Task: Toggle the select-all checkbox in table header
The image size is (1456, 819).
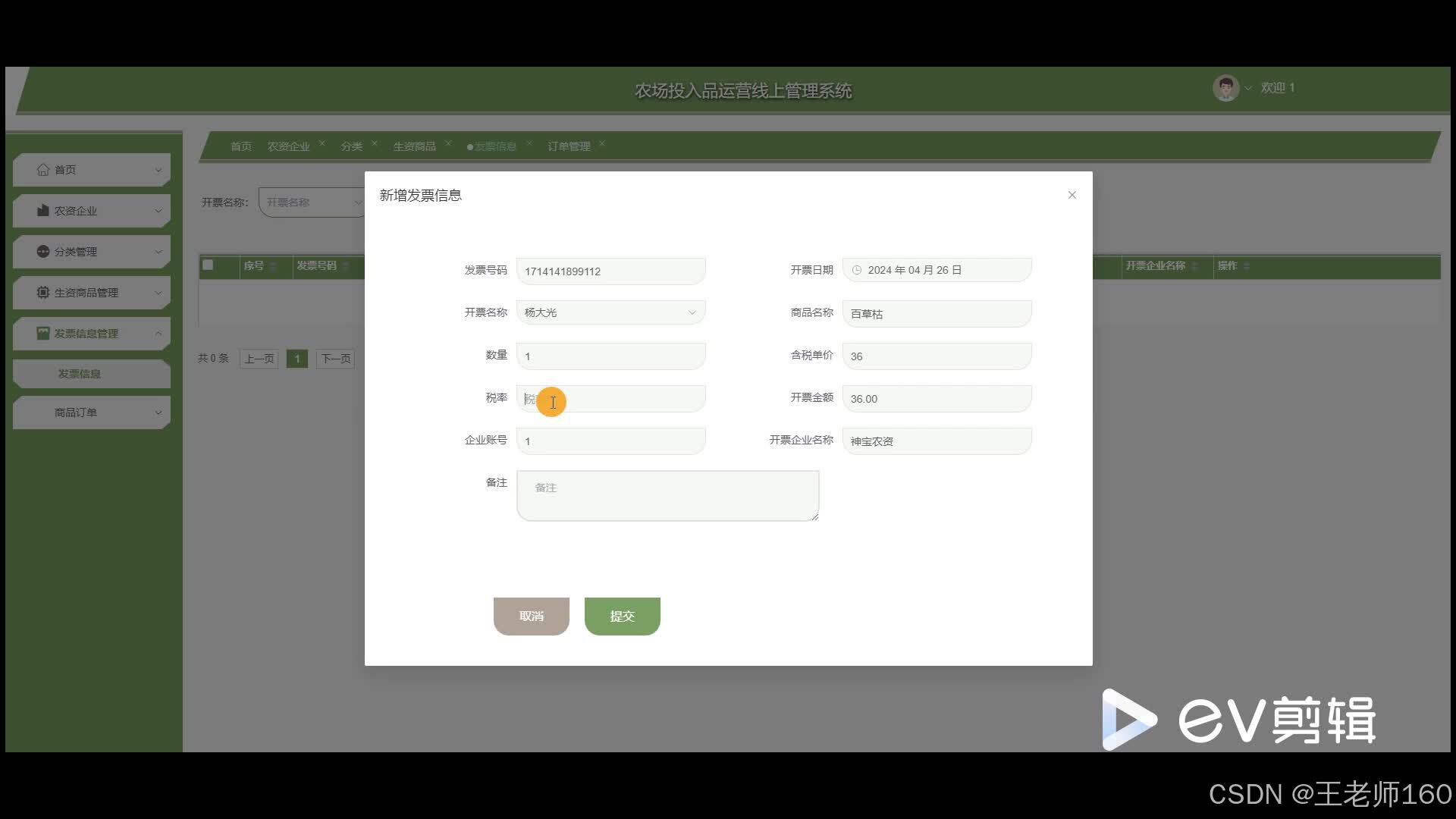Action: pos(208,265)
